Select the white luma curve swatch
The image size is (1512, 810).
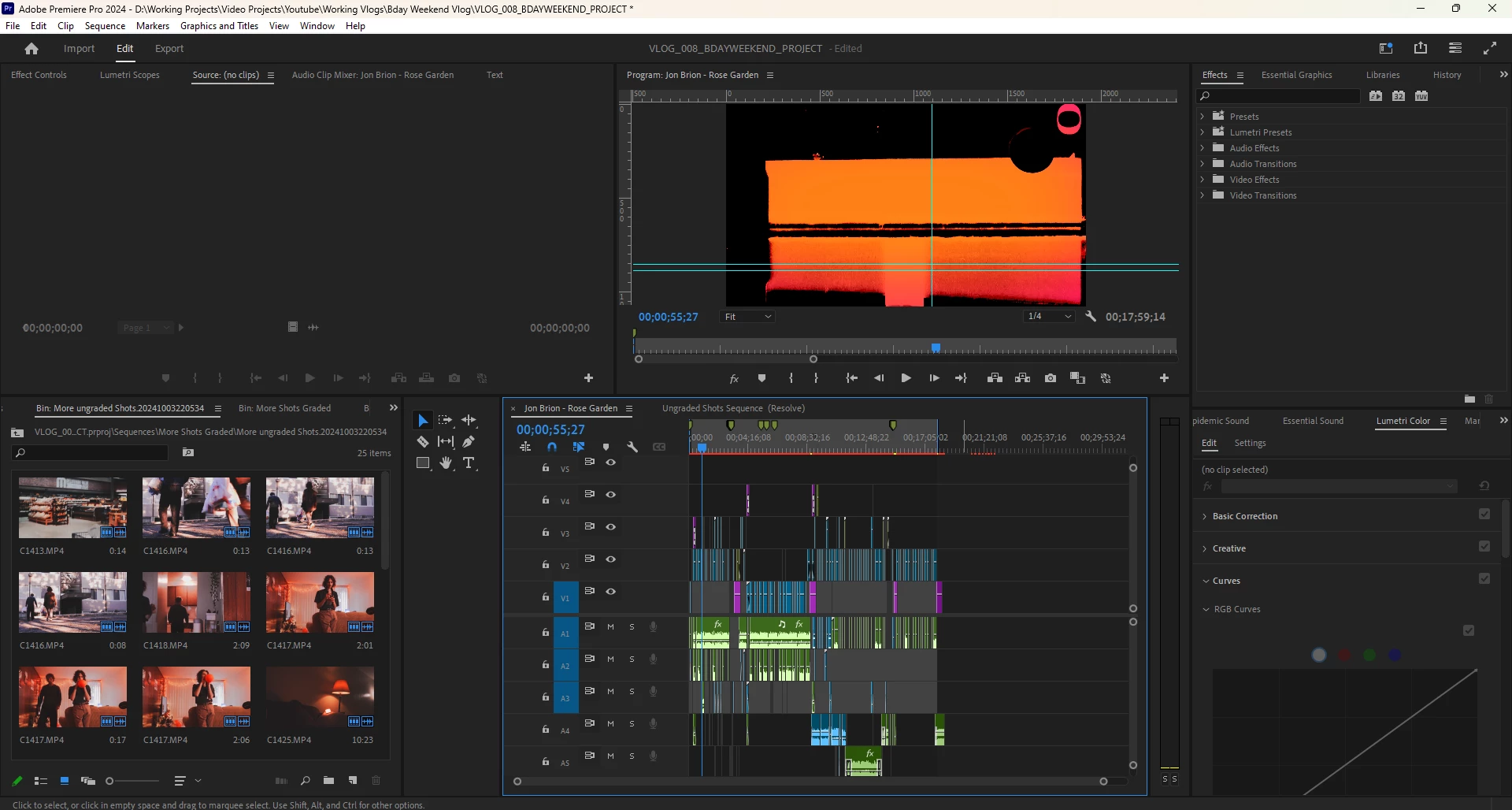pos(1319,656)
